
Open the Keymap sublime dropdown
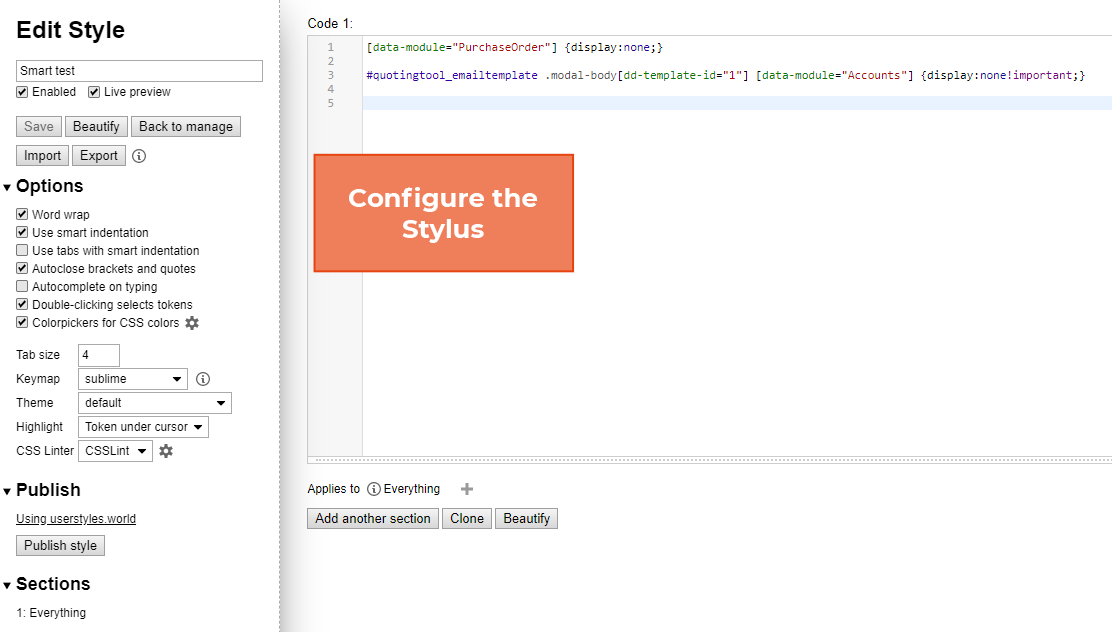click(133, 379)
